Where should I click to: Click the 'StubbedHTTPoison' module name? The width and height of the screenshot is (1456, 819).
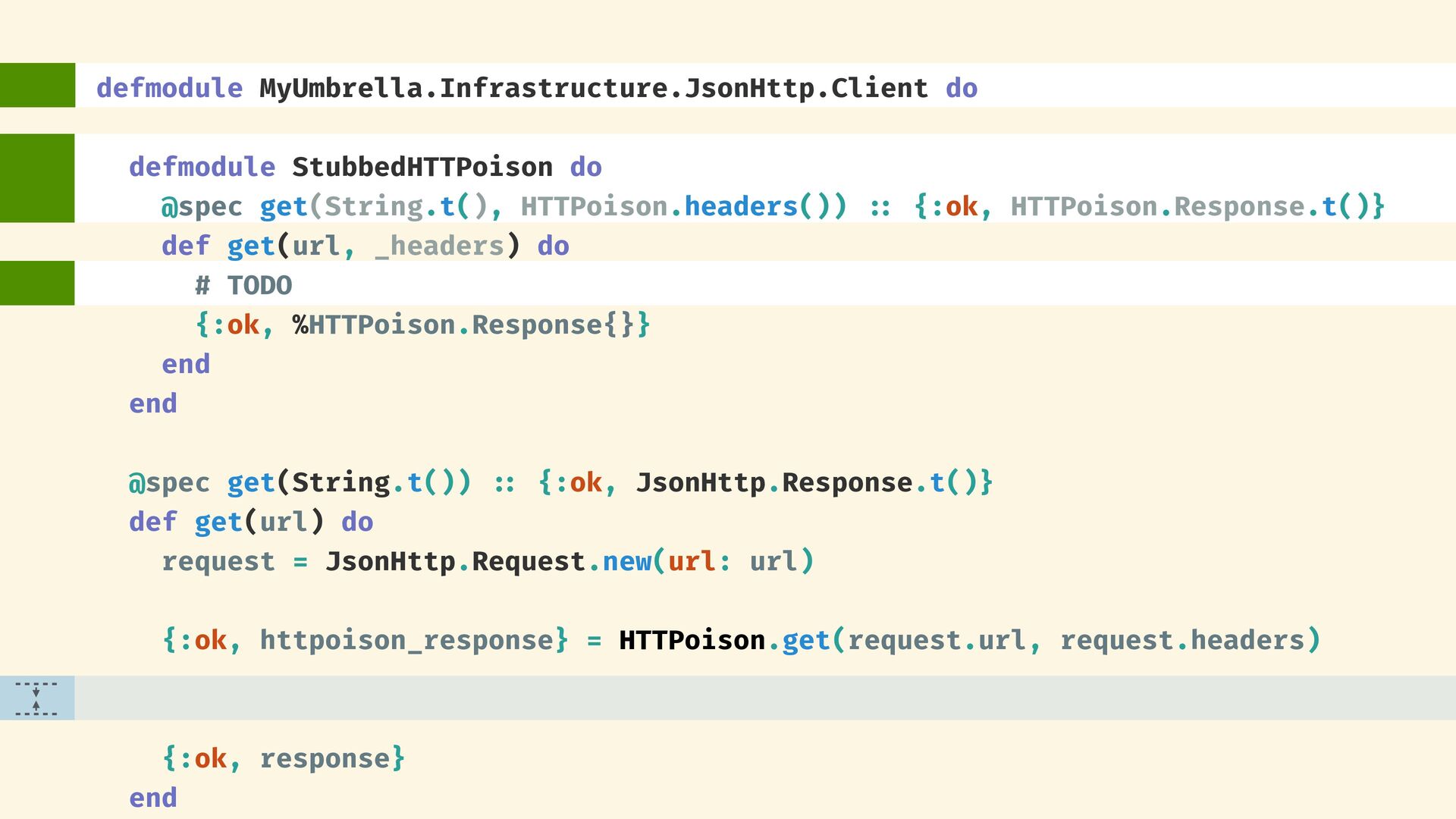422,167
